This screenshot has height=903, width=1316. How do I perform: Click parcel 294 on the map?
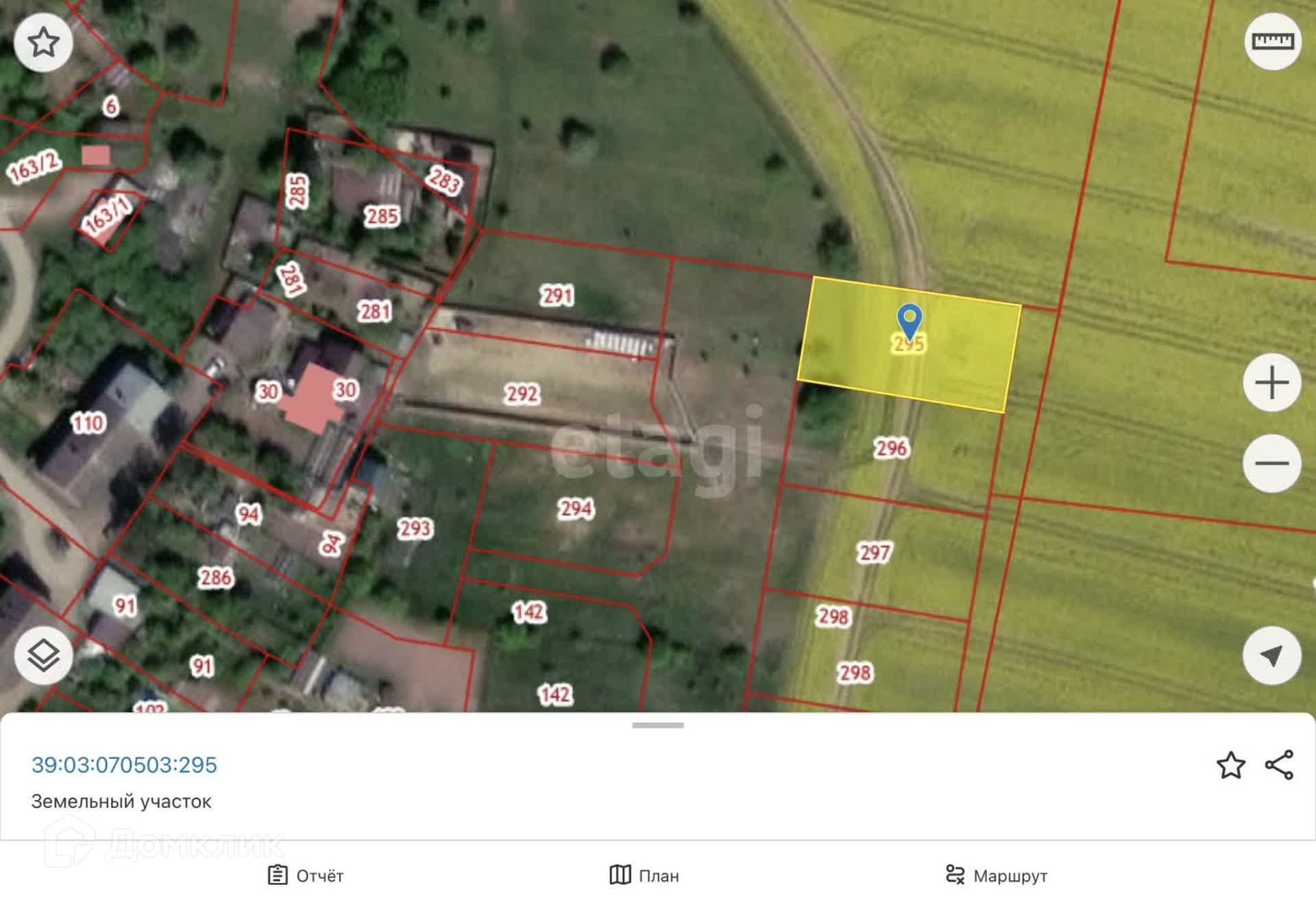click(x=576, y=509)
